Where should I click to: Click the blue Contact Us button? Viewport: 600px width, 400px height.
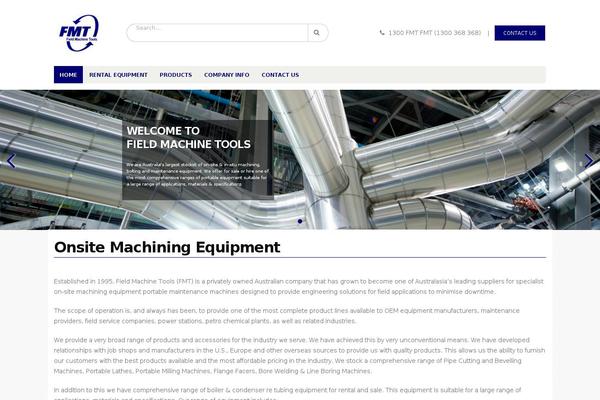click(x=520, y=33)
